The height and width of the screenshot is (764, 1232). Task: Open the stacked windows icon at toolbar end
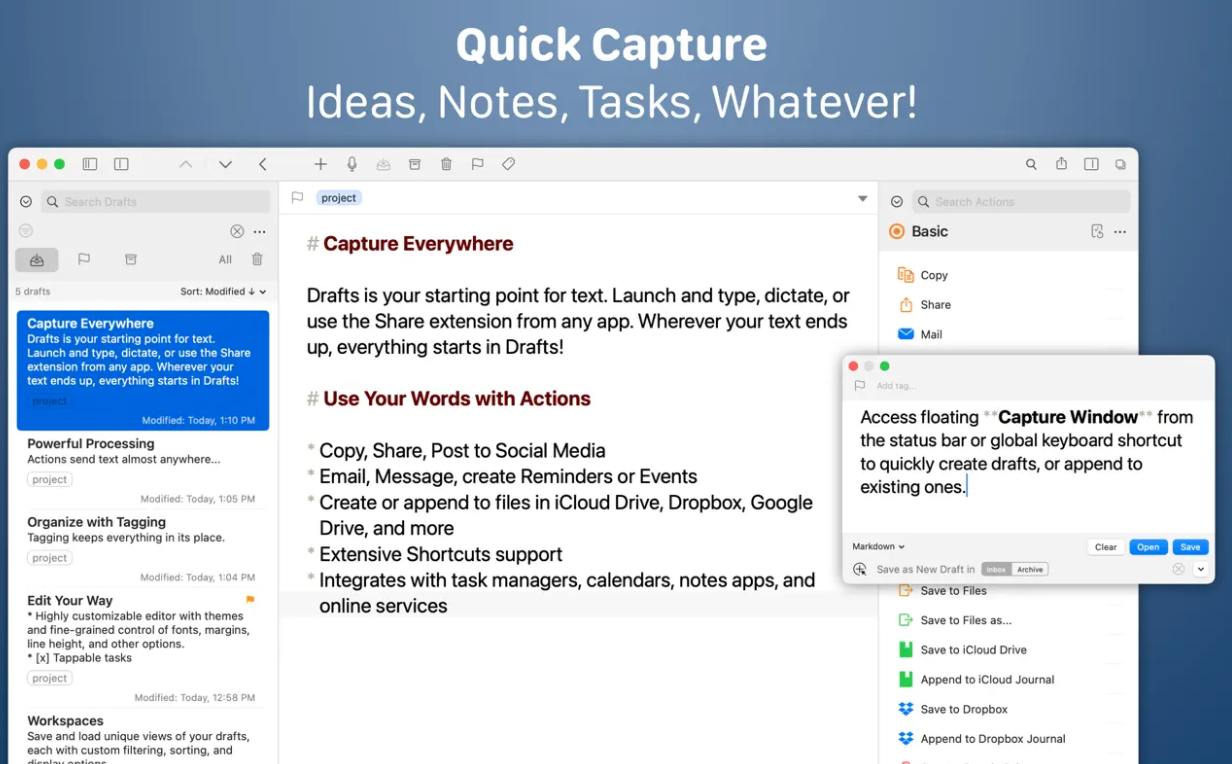click(x=1120, y=164)
